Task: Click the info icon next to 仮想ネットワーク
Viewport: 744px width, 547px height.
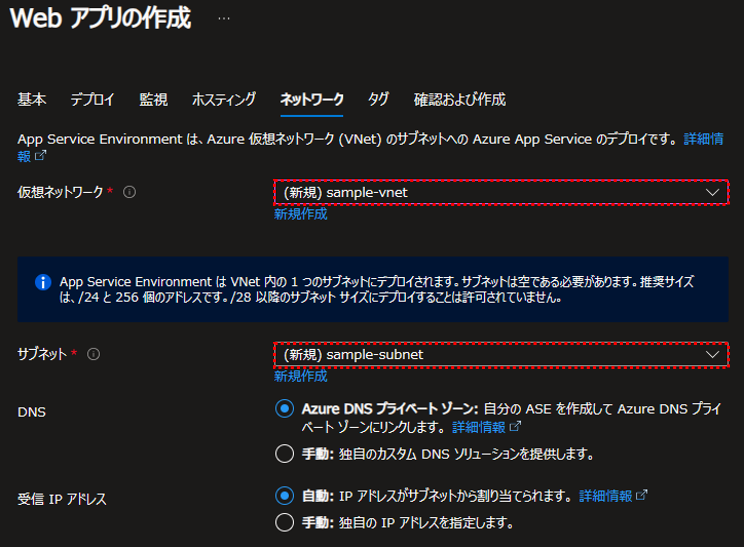Action: 130,192
